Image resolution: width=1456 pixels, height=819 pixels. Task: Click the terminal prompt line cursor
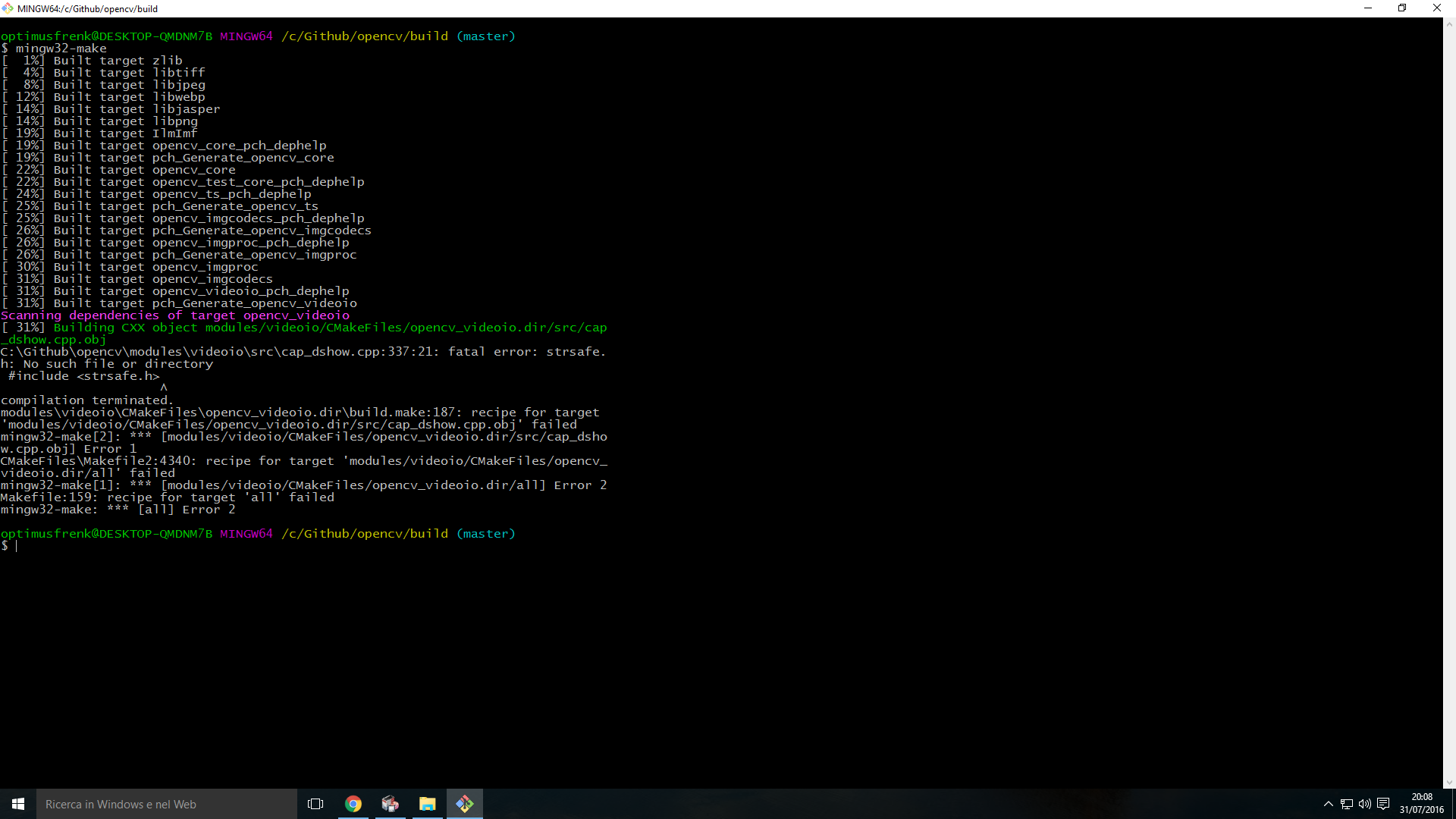[x=17, y=546]
